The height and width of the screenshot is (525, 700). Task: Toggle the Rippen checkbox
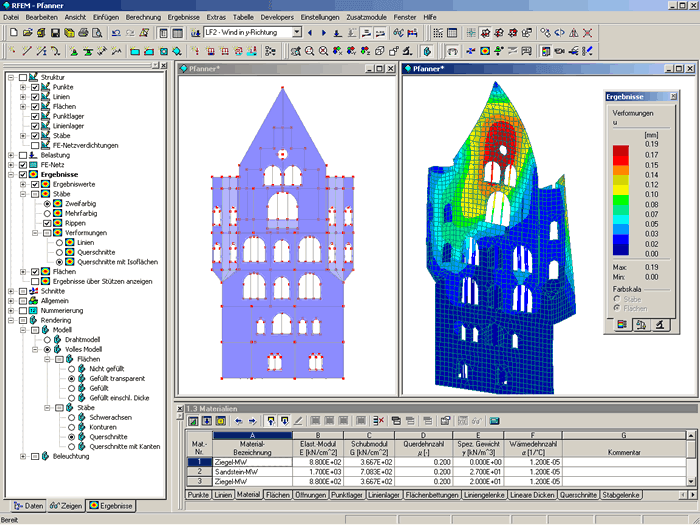(47, 223)
